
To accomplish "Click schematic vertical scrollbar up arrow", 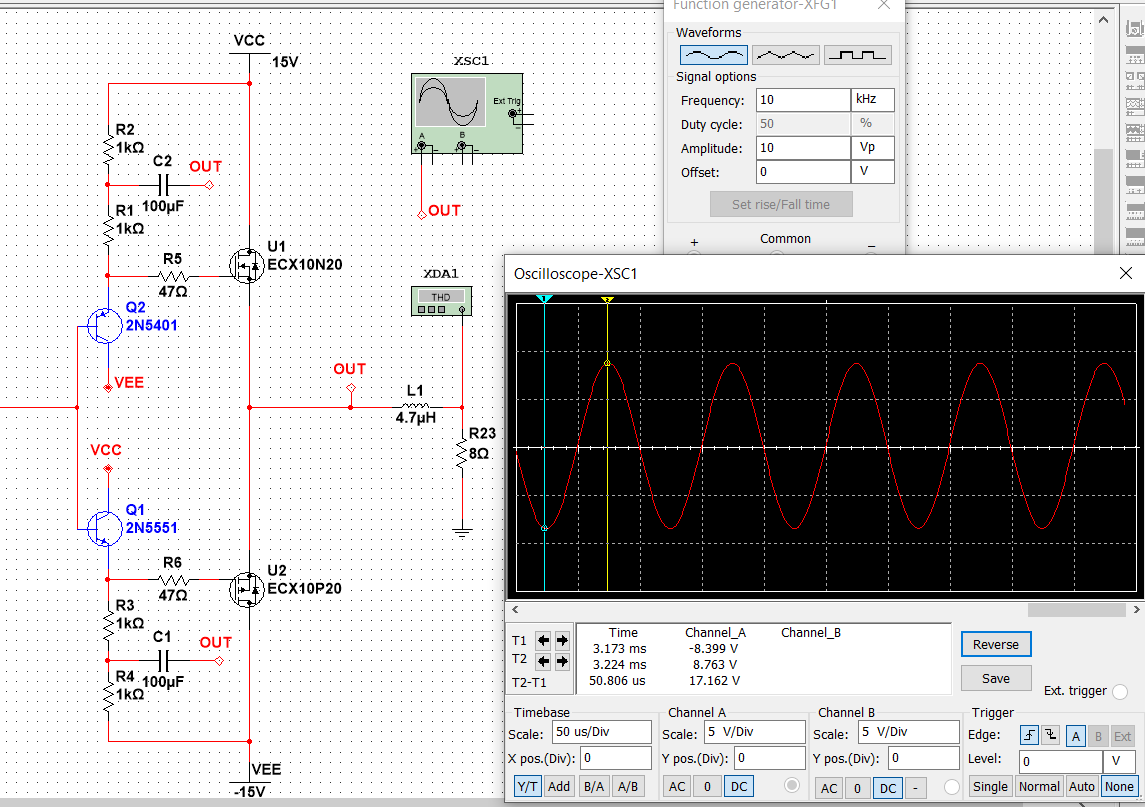I will [x=1103, y=20].
